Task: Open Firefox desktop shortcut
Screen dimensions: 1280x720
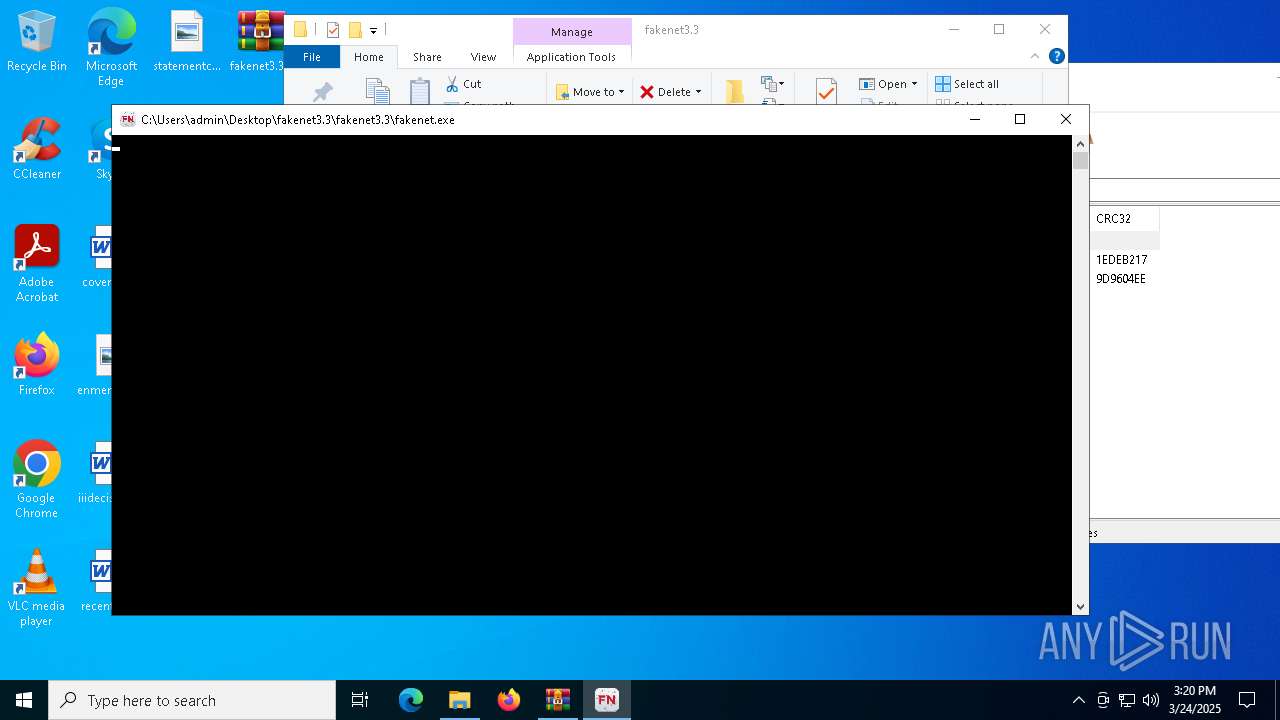Action: 37,365
